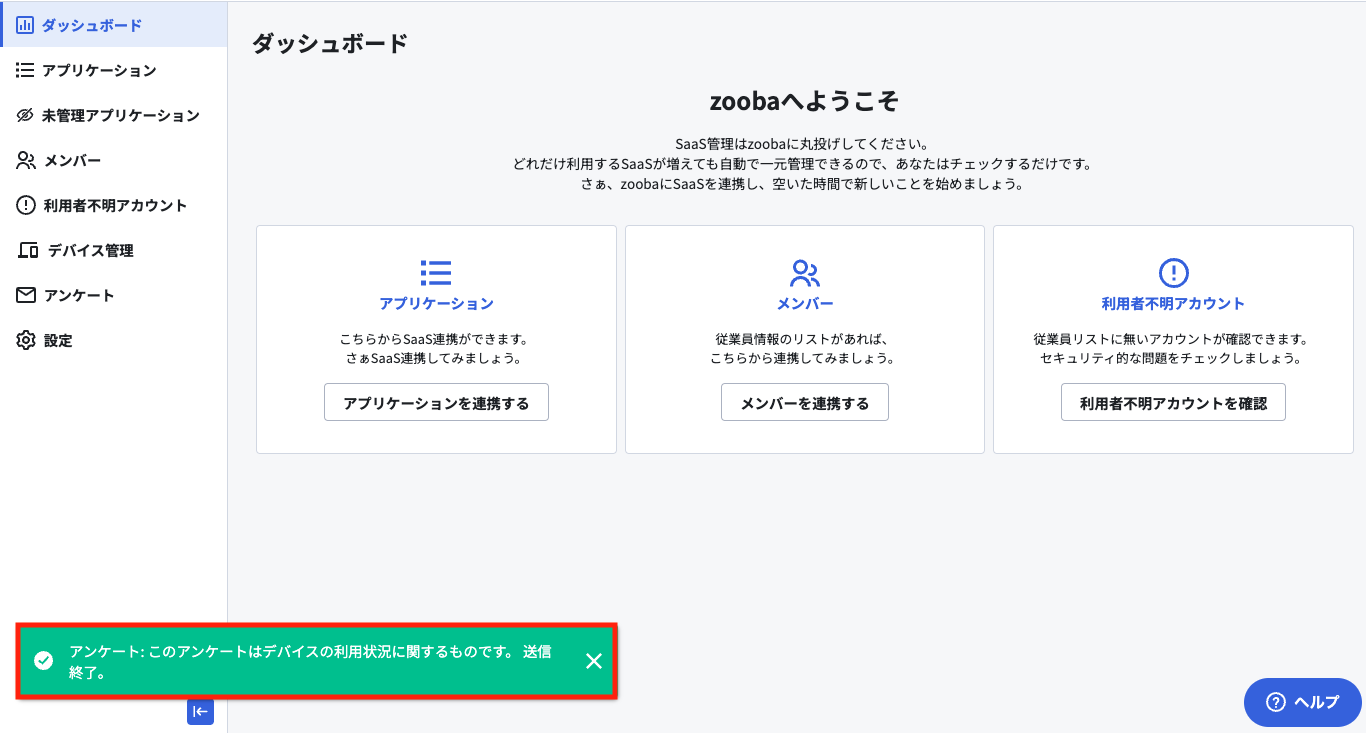Click the people icon beside メンバー in sidebar
The image size is (1366, 733).
(26, 160)
